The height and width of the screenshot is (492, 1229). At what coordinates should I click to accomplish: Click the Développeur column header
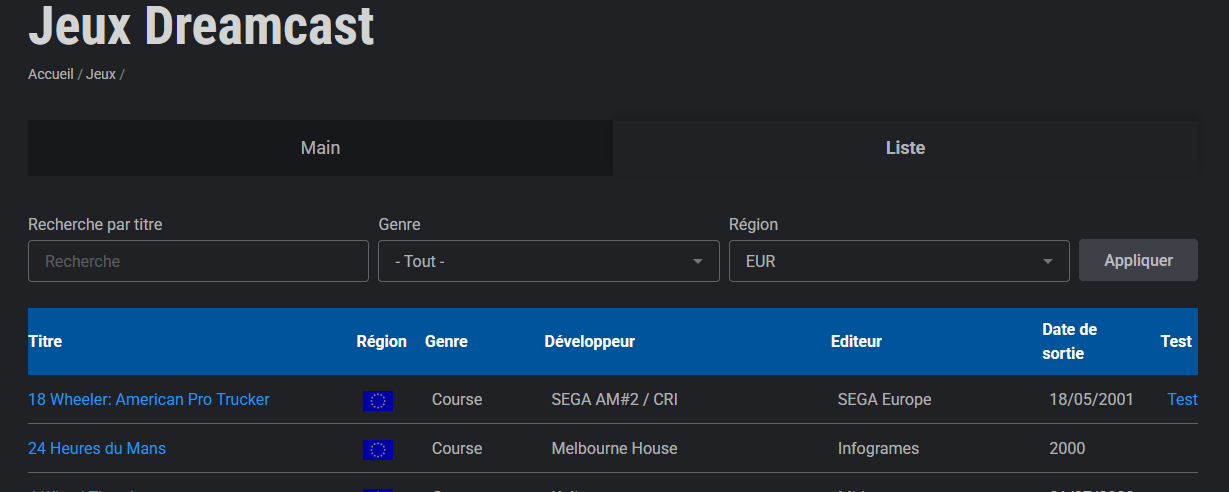point(589,341)
